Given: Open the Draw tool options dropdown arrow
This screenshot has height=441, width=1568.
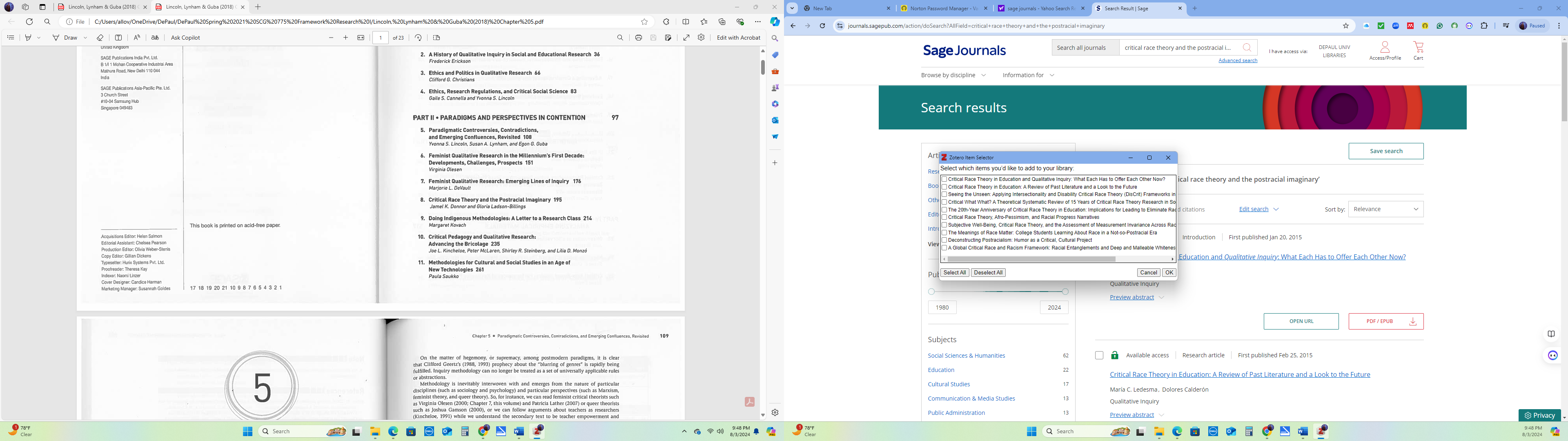Looking at the screenshot, I should pos(85,38).
